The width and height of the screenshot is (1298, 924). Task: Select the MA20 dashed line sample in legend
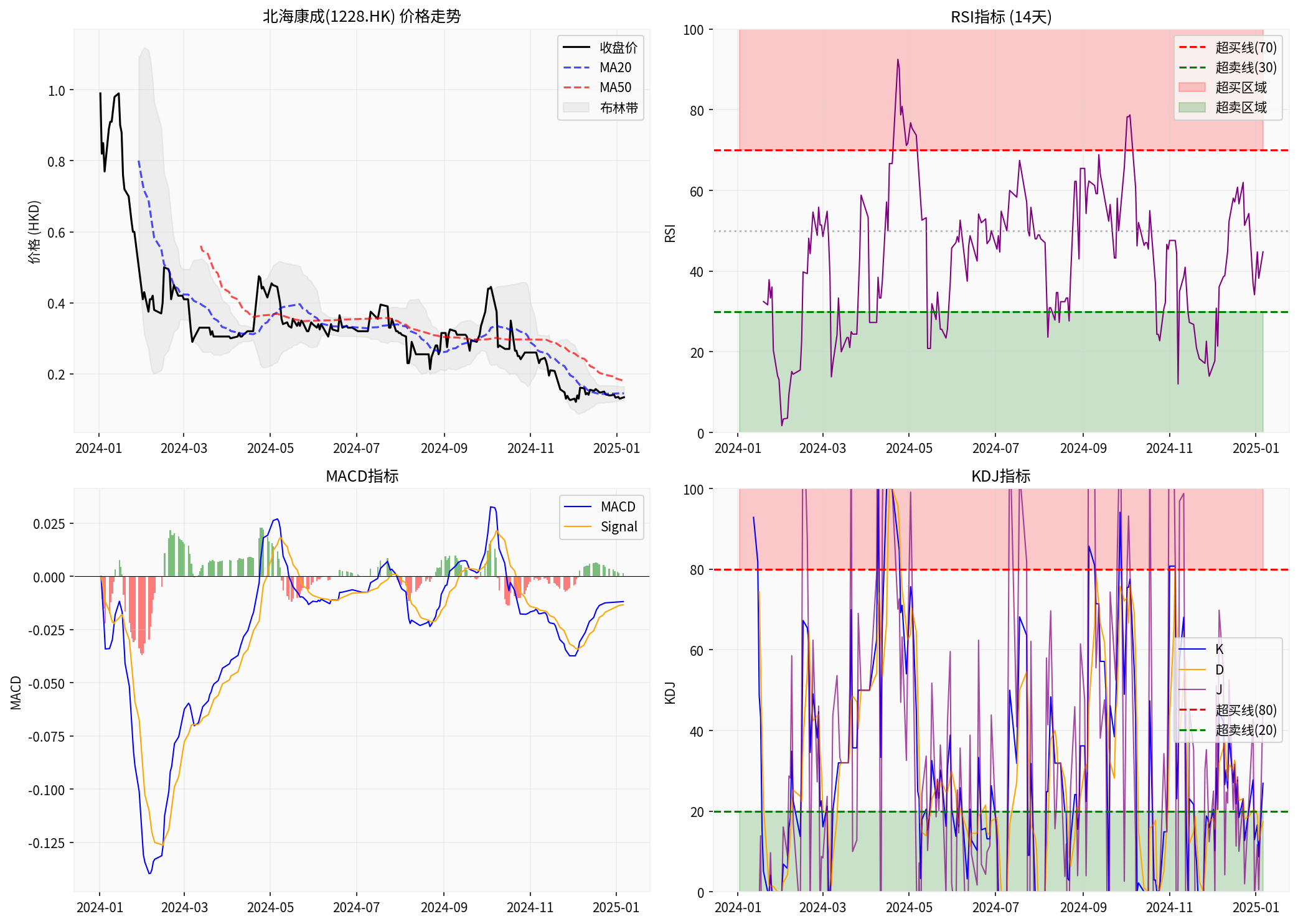pos(576,67)
